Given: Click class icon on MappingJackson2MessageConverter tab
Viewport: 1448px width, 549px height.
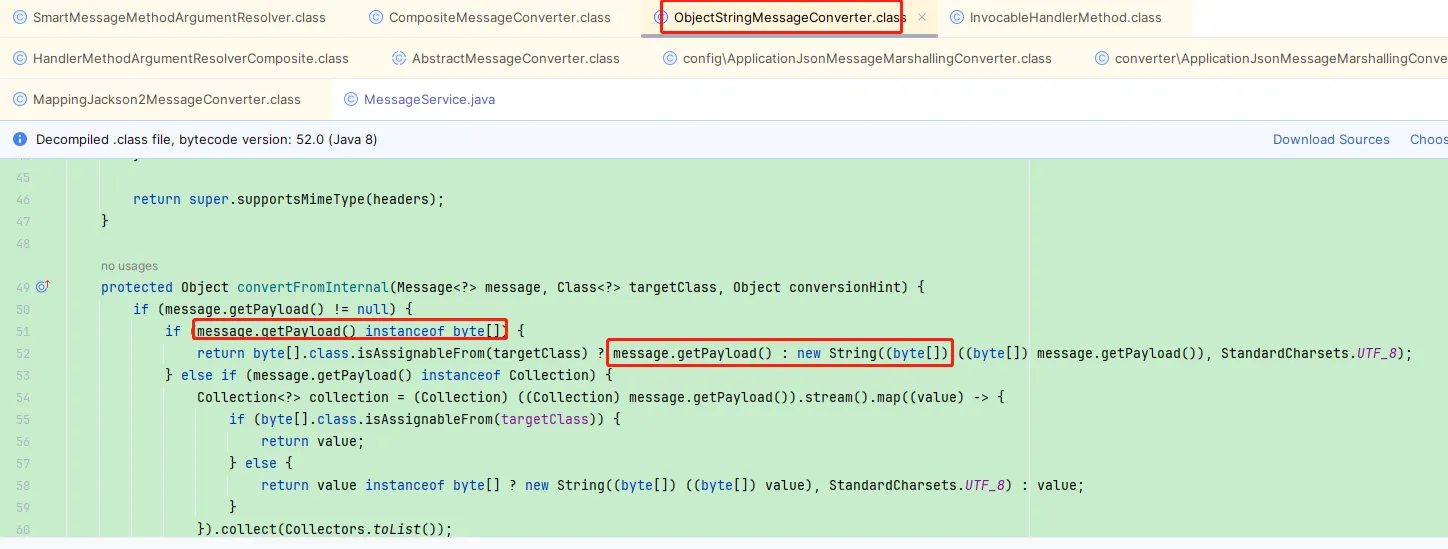Looking at the screenshot, I should point(20,99).
